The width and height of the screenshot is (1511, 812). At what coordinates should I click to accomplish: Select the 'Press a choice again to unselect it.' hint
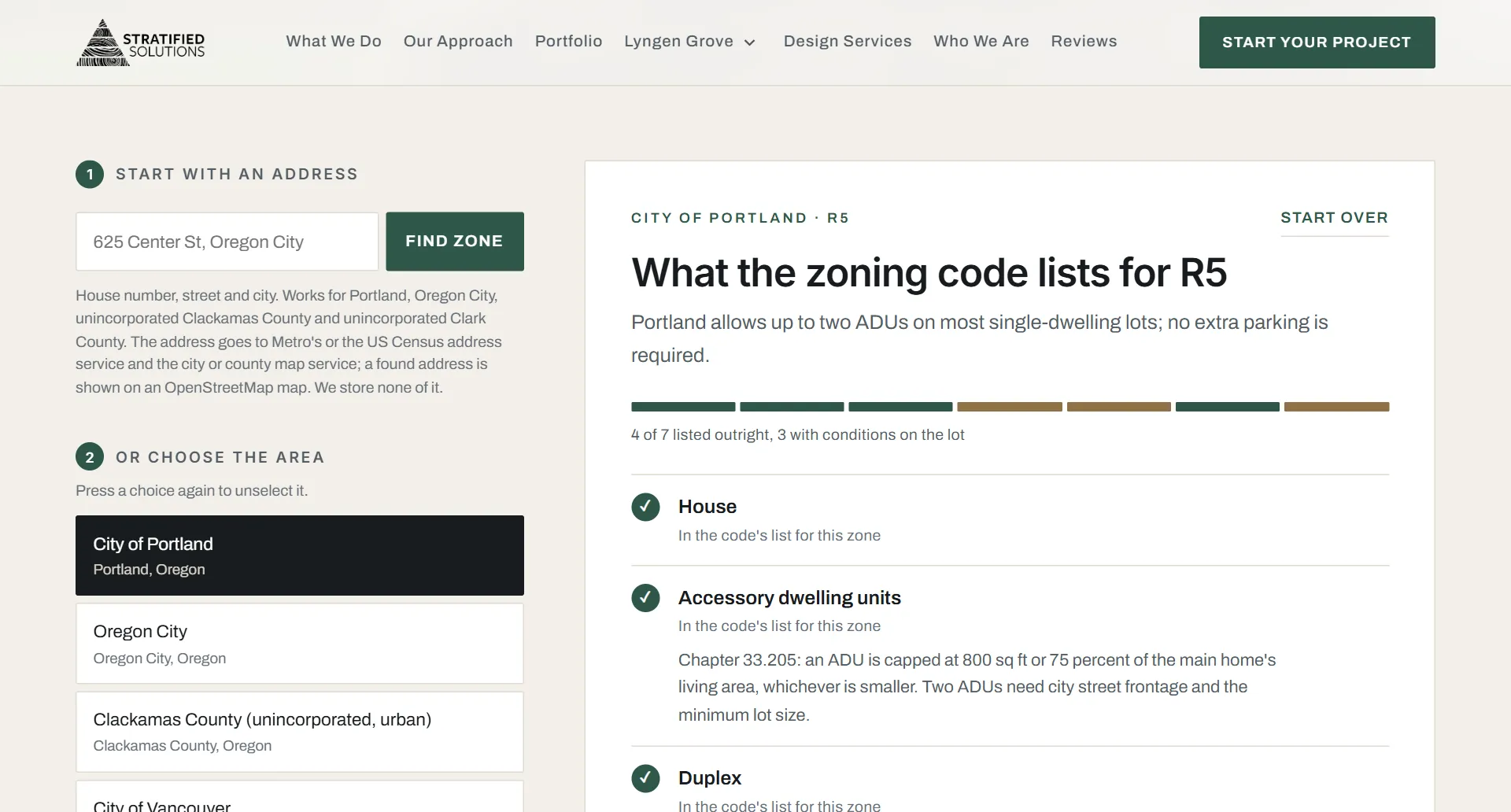pyautogui.click(x=191, y=491)
